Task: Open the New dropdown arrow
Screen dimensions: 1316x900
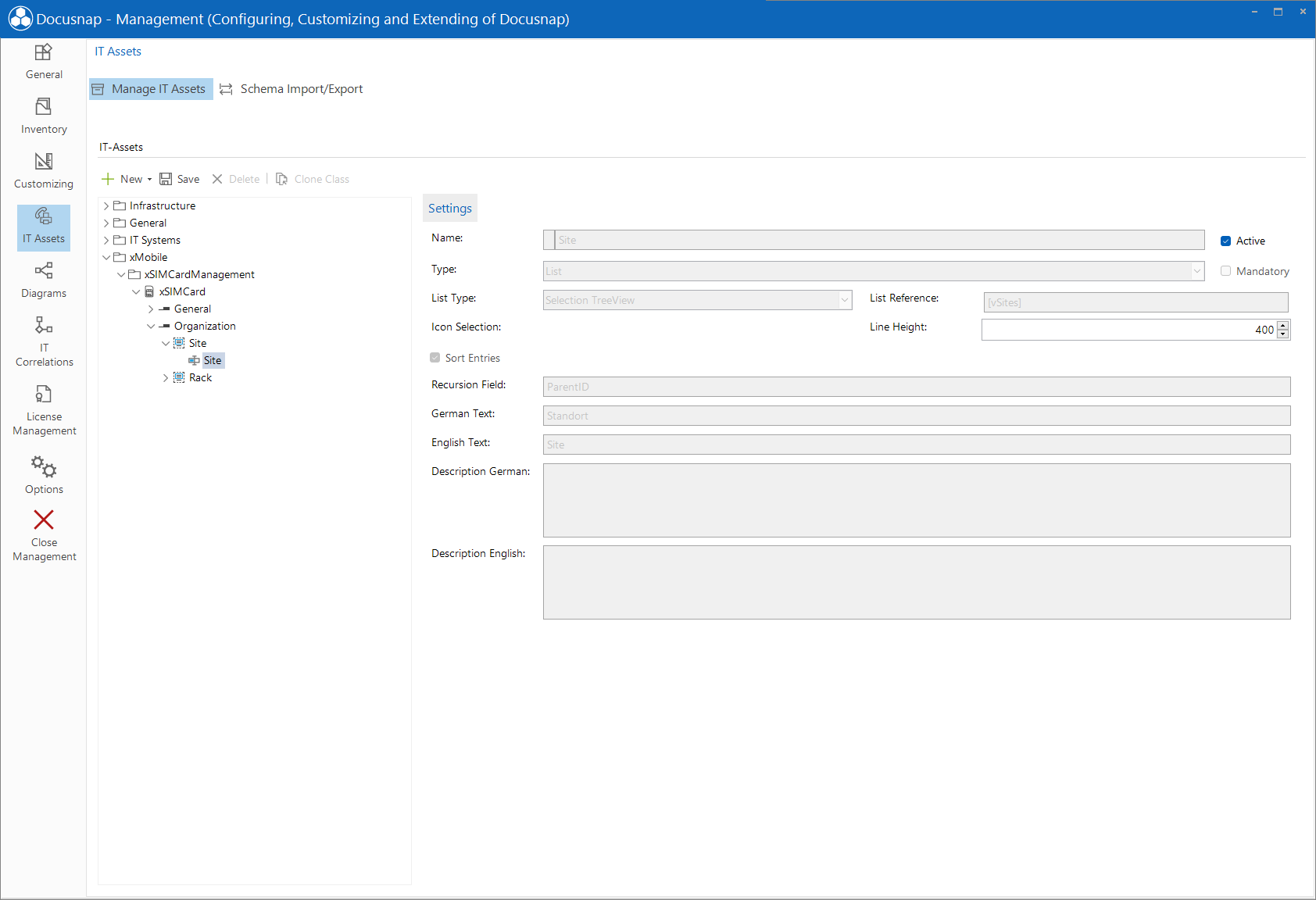Action: point(149,180)
